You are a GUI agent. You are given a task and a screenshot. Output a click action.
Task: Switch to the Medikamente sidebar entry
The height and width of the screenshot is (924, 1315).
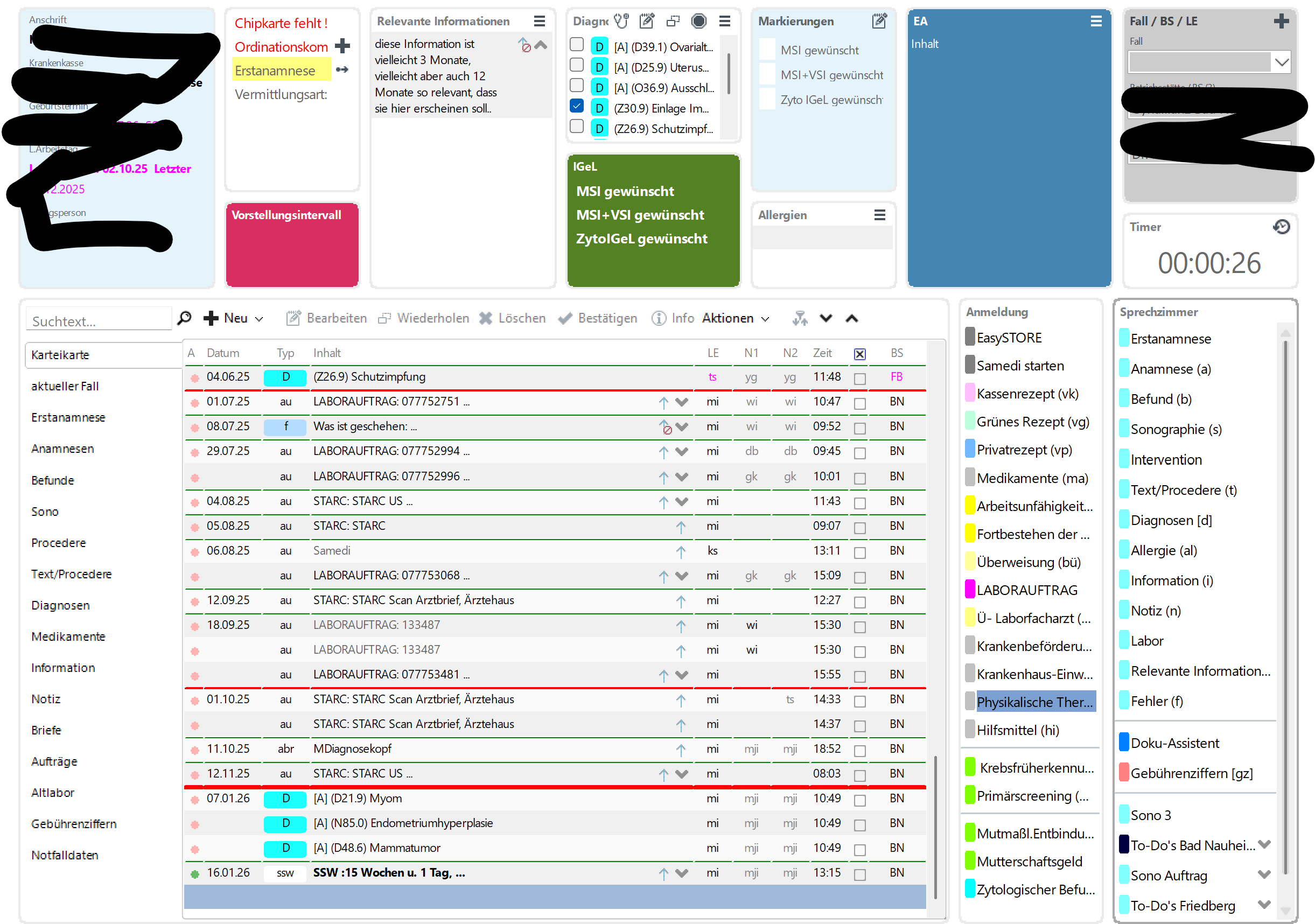tap(68, 636)
